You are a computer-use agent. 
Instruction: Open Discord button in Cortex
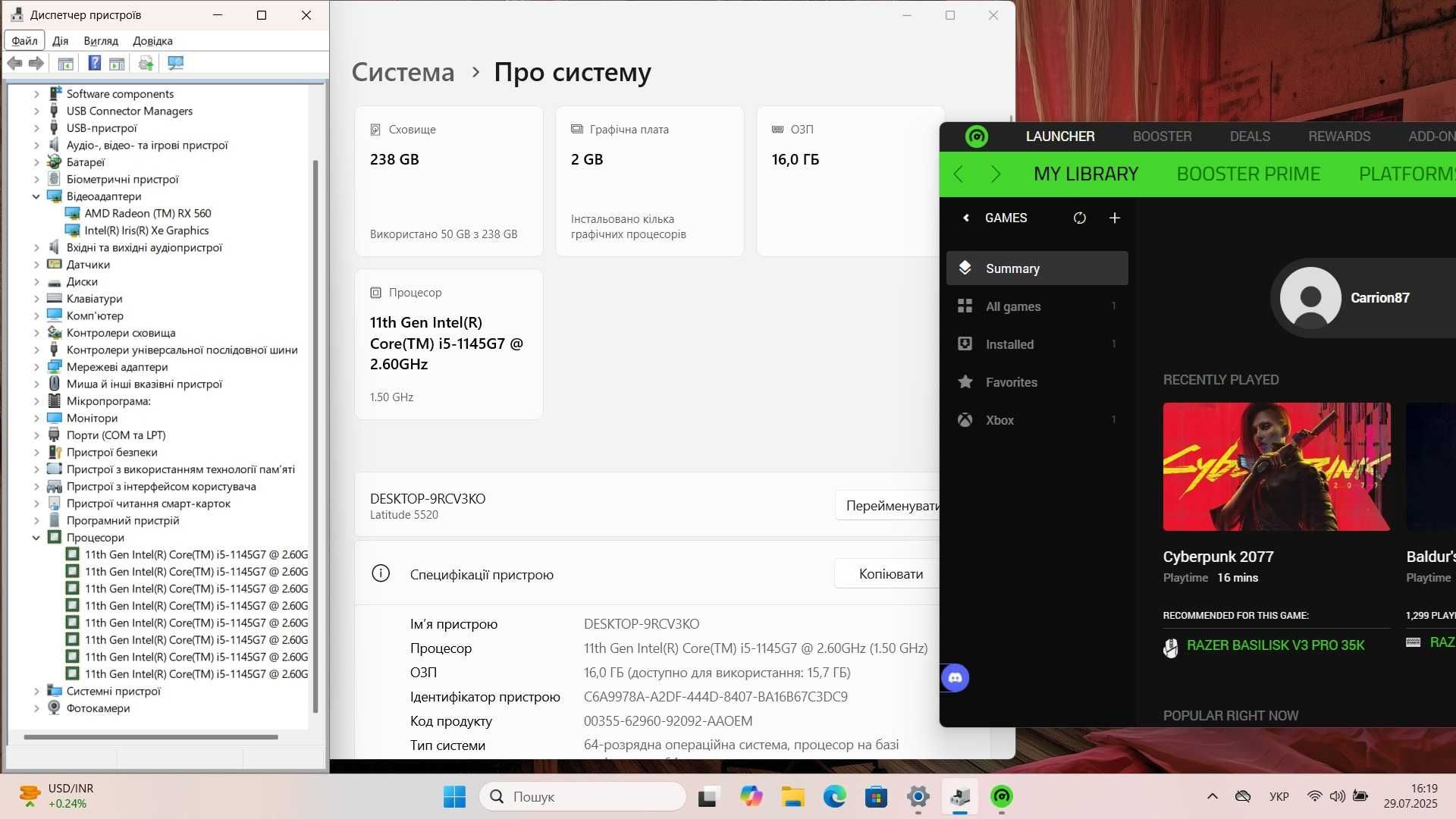click(955, 678)
